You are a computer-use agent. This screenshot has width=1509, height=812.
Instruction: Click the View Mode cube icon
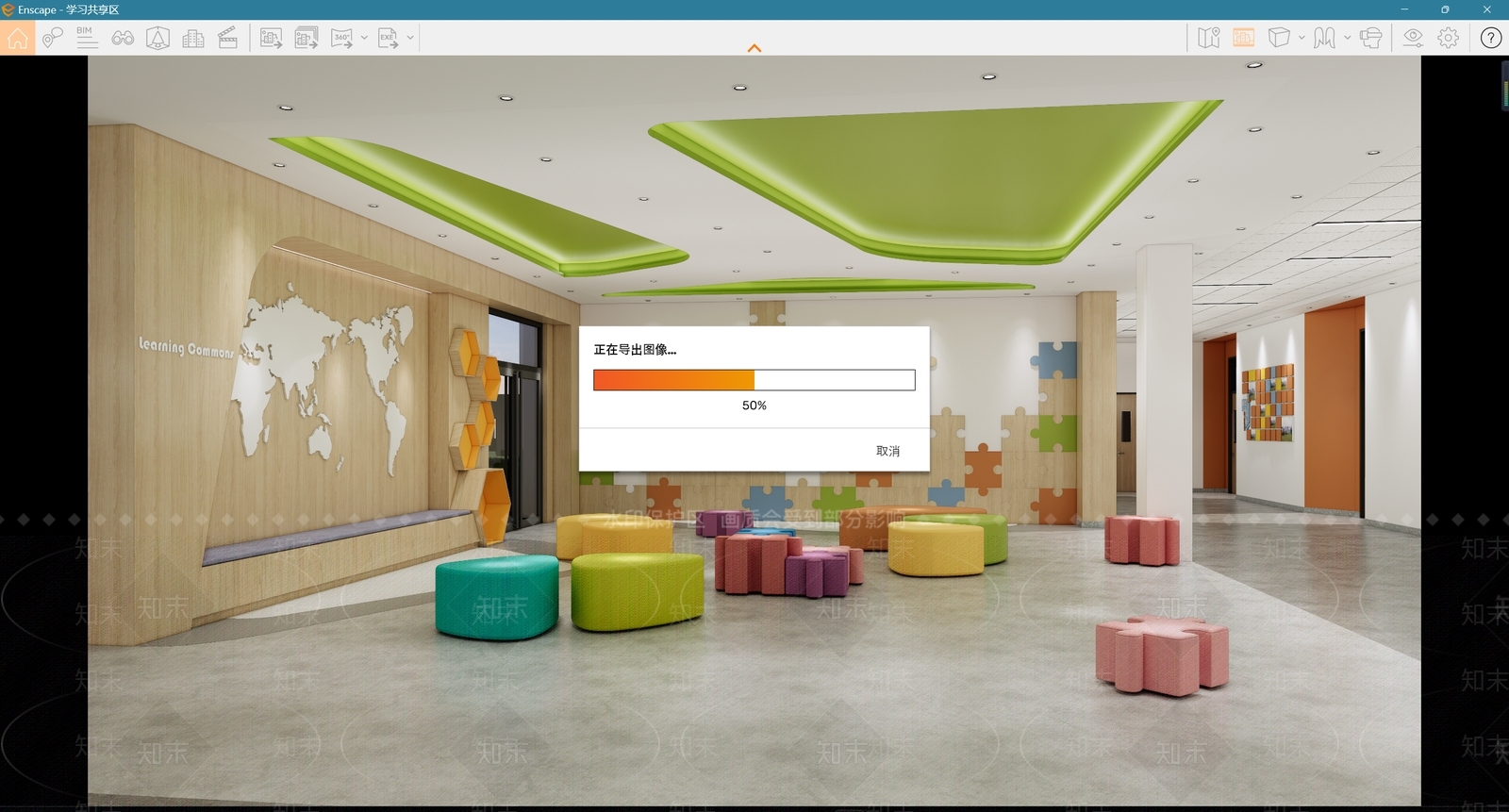pos(1279,38)
